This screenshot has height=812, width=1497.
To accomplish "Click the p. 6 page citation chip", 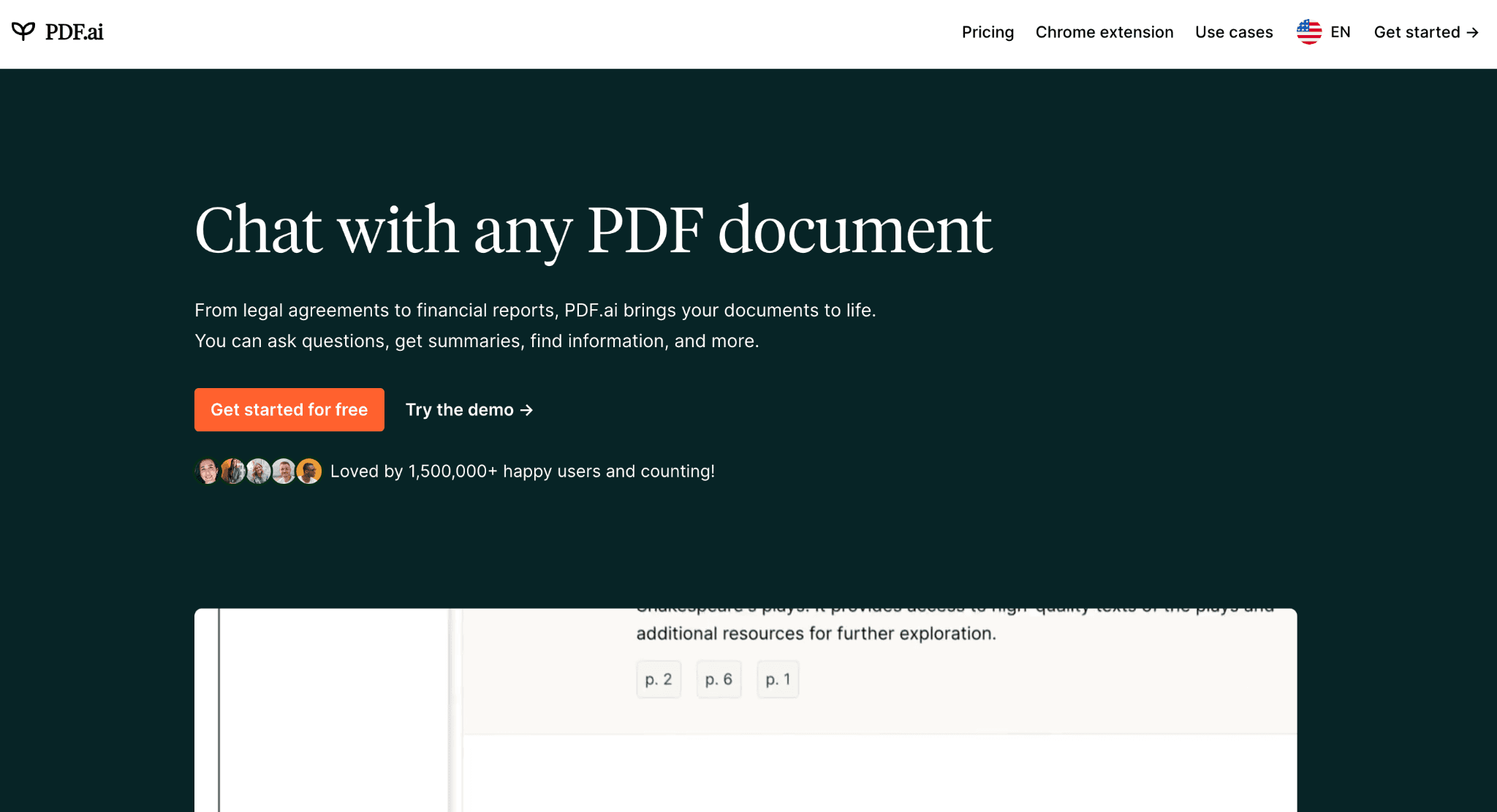I will 719,678.
